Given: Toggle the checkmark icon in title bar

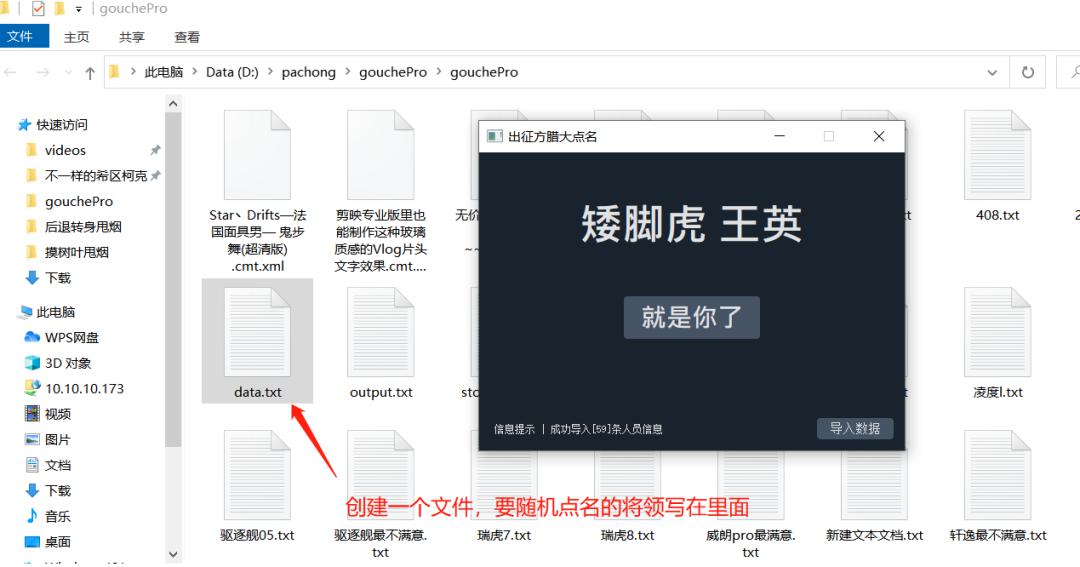Looking at the screenshot, I should [x=38, y=9].
